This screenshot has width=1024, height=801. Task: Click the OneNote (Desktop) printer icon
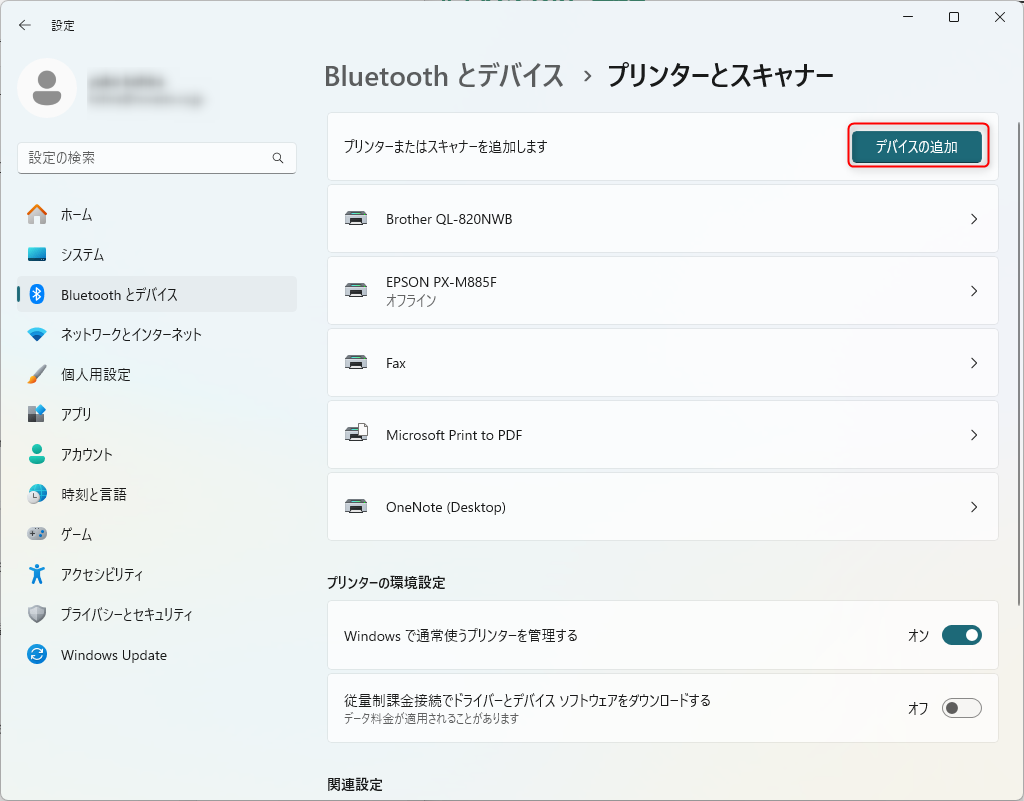tap(356, 507)
